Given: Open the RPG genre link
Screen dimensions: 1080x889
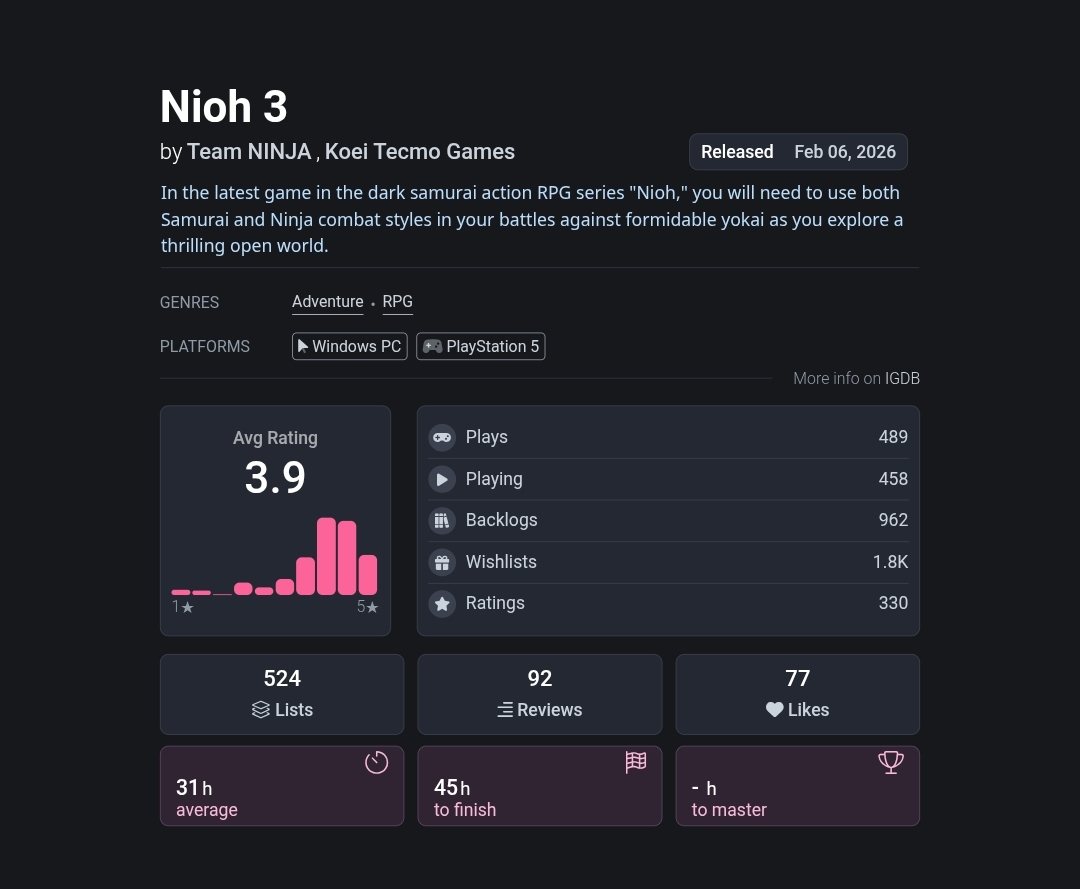Looking at the screenshot, I should pyautogui.click(x=397, y=302).
